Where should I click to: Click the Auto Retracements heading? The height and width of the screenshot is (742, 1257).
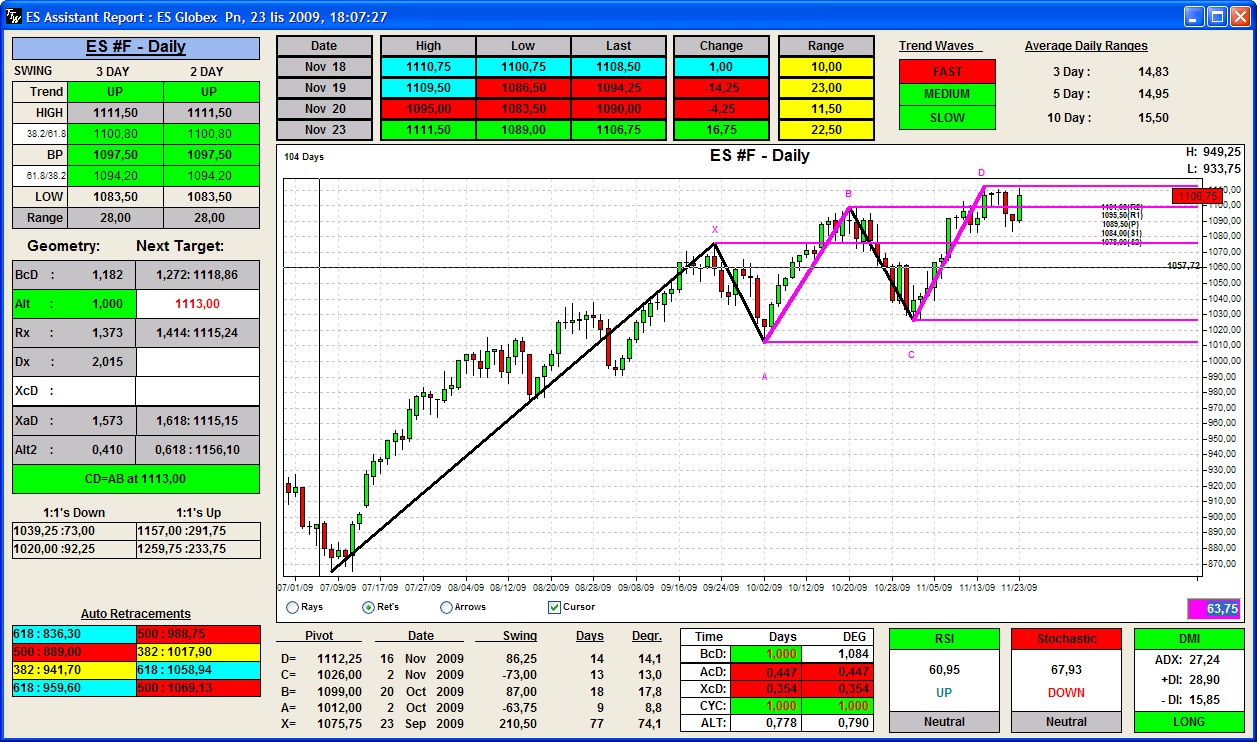[136, 614]
